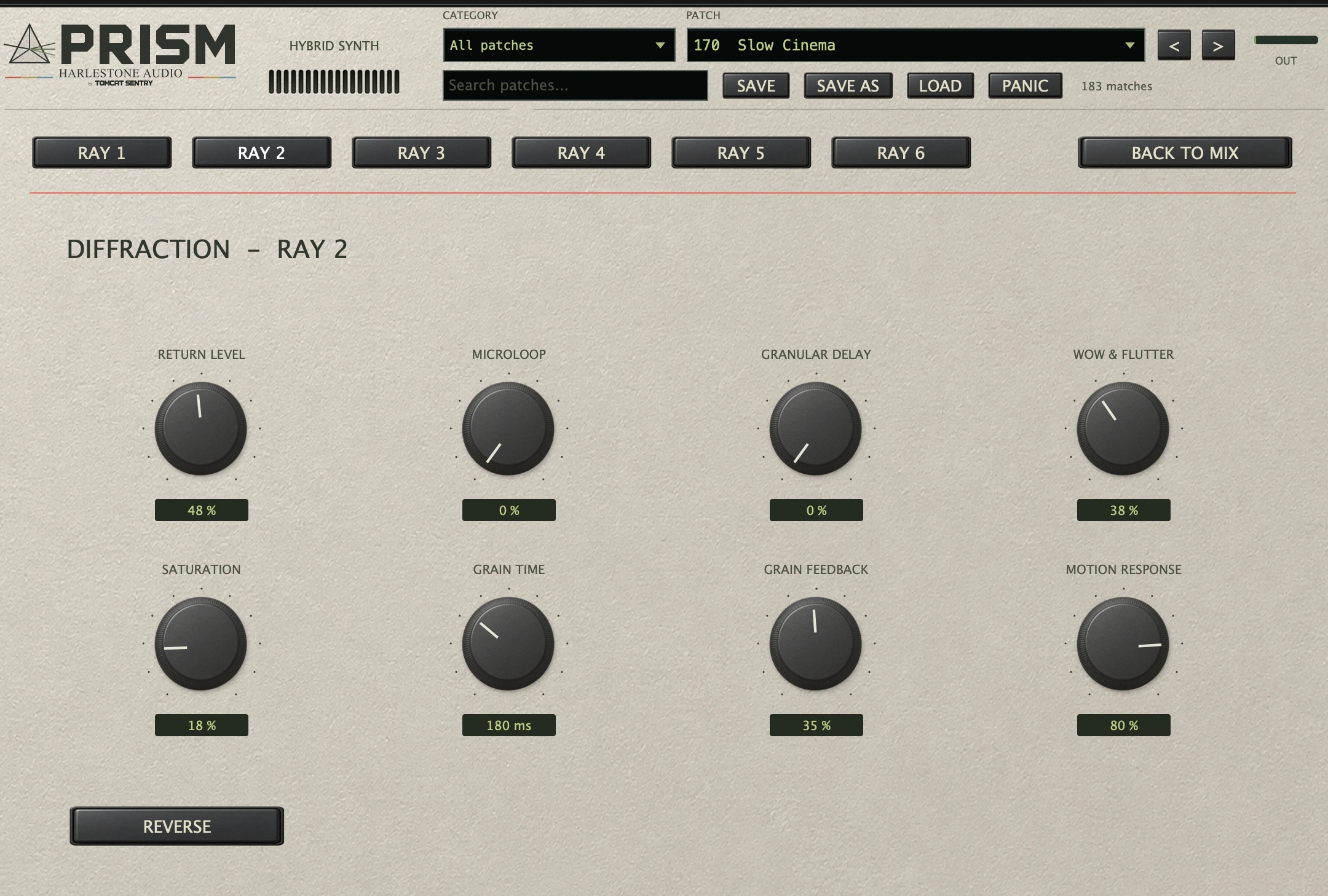This screenshot has height=896, width=1328.
Task: Click the 35 % Grain Feedback value
Action: 816,725
